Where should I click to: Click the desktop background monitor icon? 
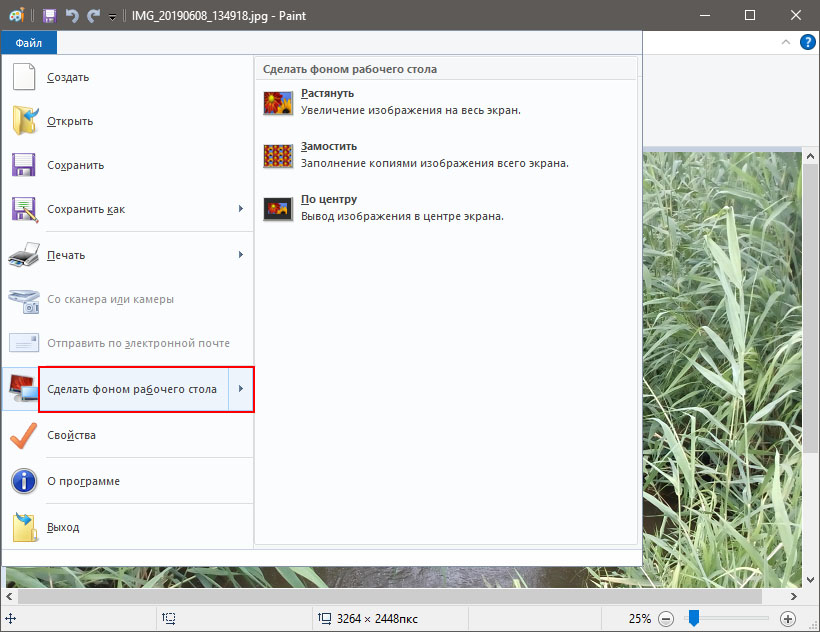pos(24,389)
